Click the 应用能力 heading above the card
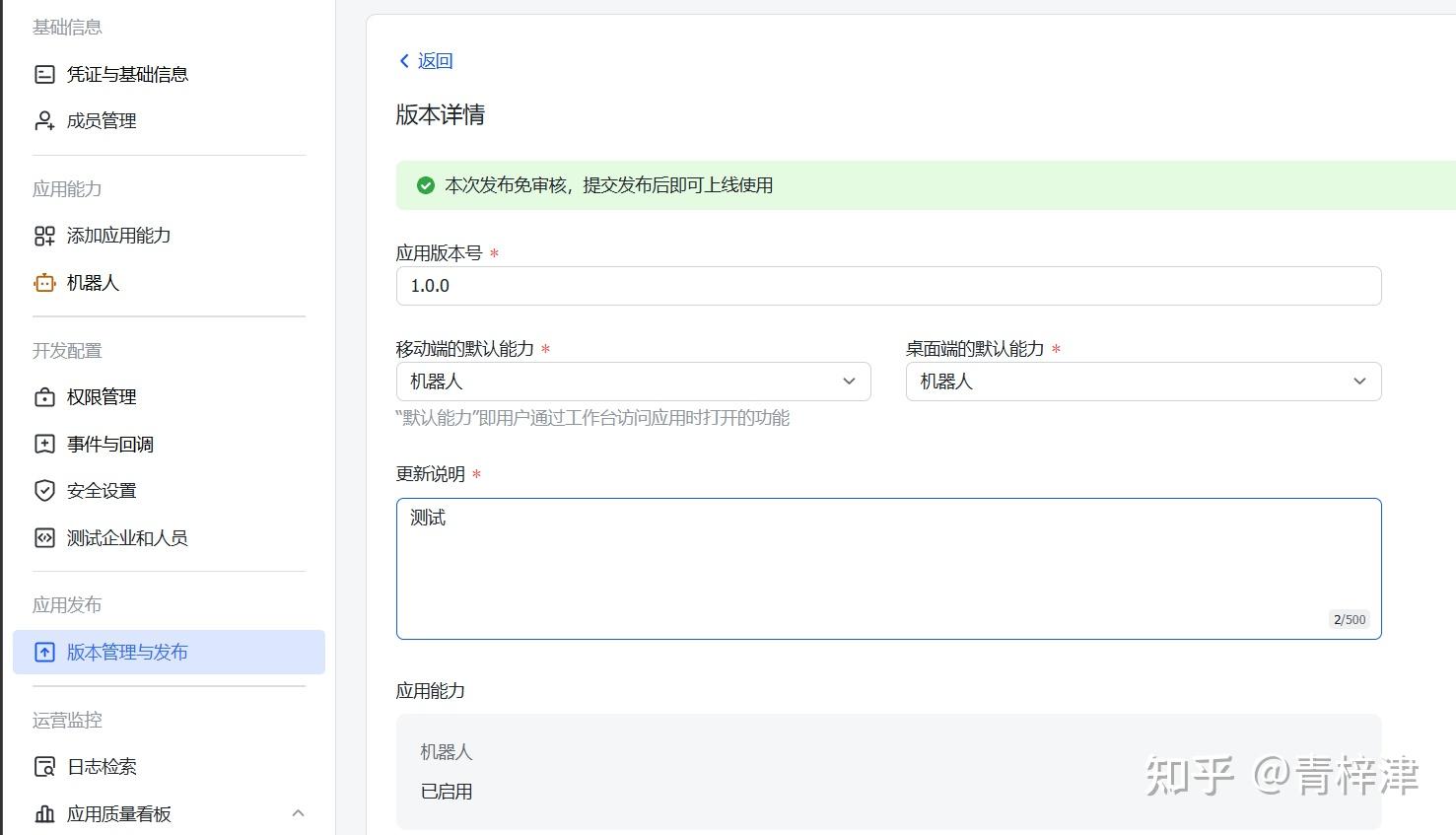Viewport: 1456px width, 835px height. tap(430, 691)
